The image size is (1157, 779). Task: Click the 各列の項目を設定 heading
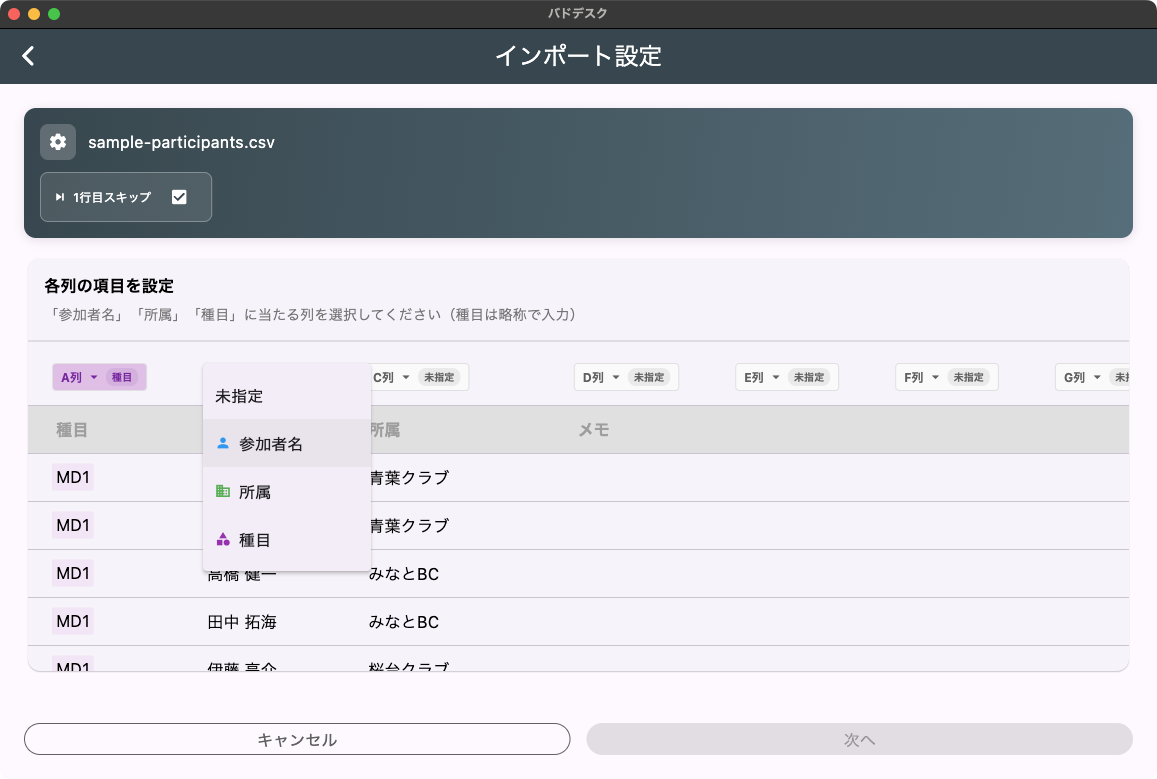[109, 285]
